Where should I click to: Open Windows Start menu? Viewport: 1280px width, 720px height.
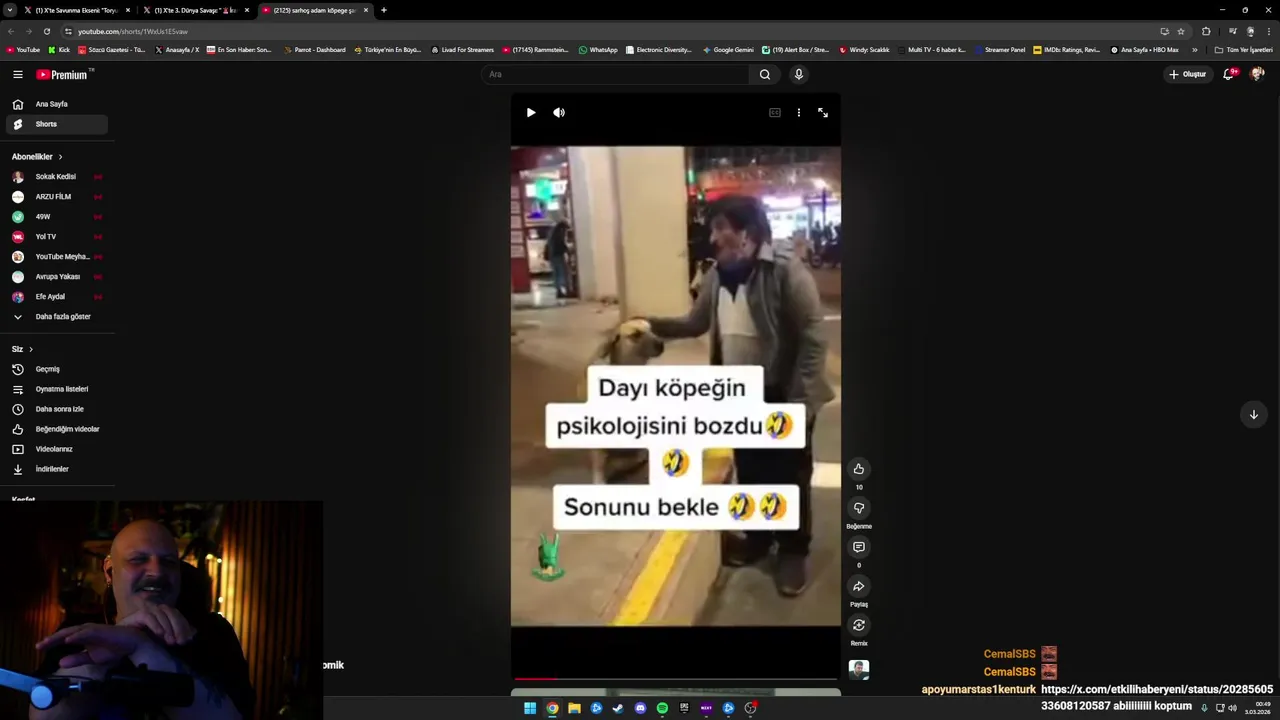click(x=530, y=708)
